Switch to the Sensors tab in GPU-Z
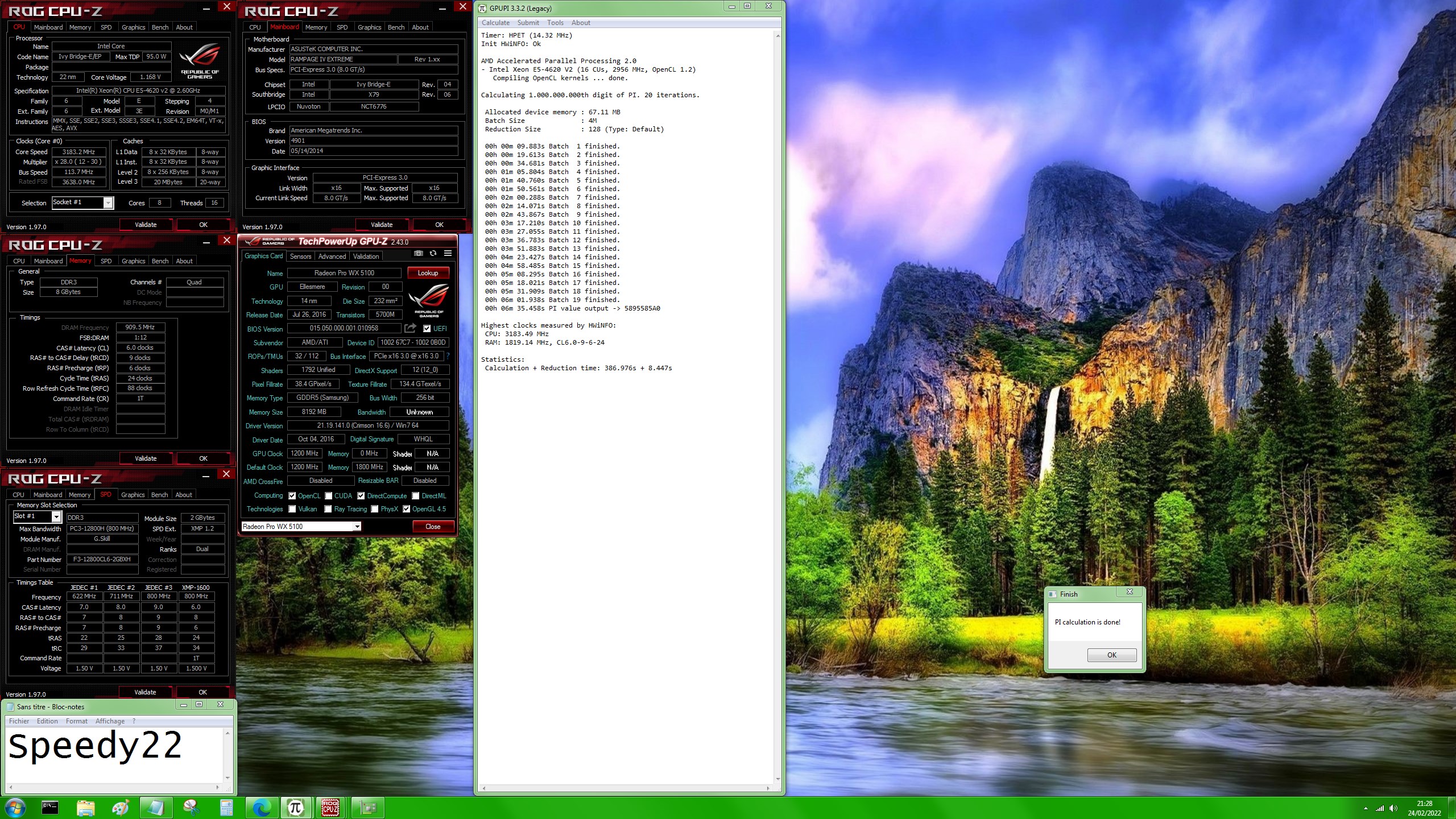The height and width of the screenshot is (819, 1456). click(x=300, y=257)
